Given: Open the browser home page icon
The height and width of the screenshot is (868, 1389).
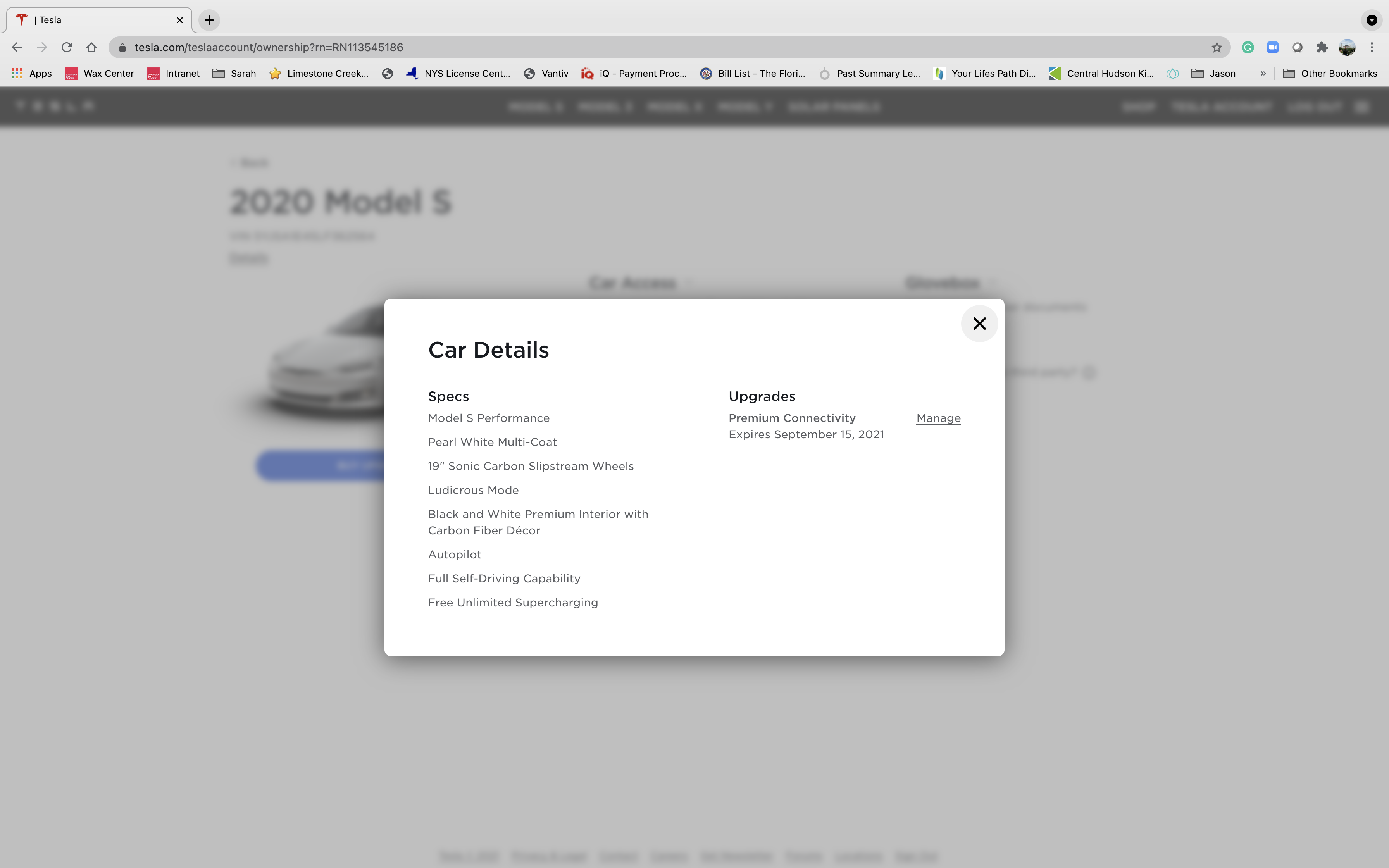Looking at the screenshot, I should click(x=91, y=48).
